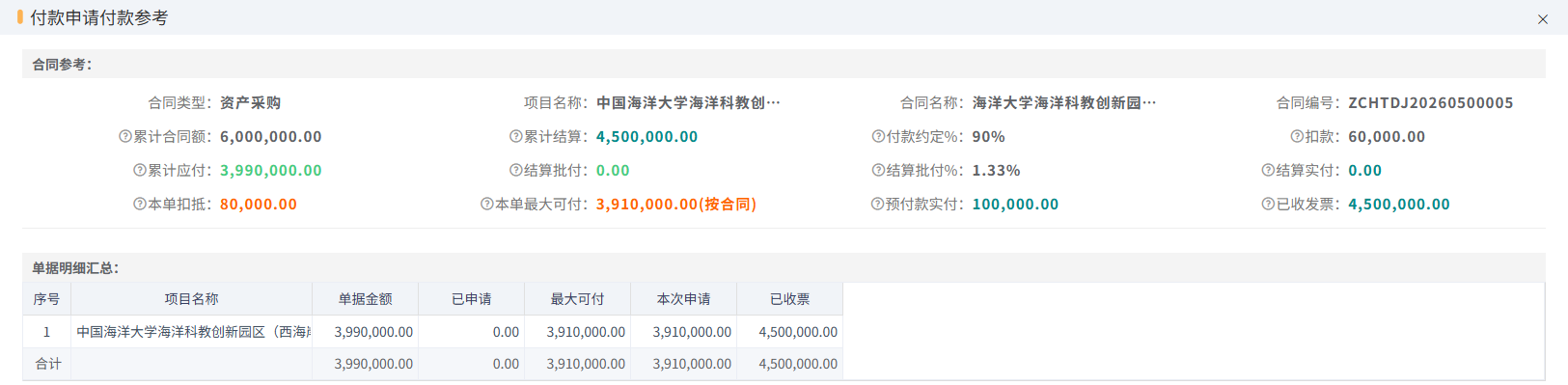
Task: Click 累计结算 value 4,500,000.00
Action: coord(646,137)
